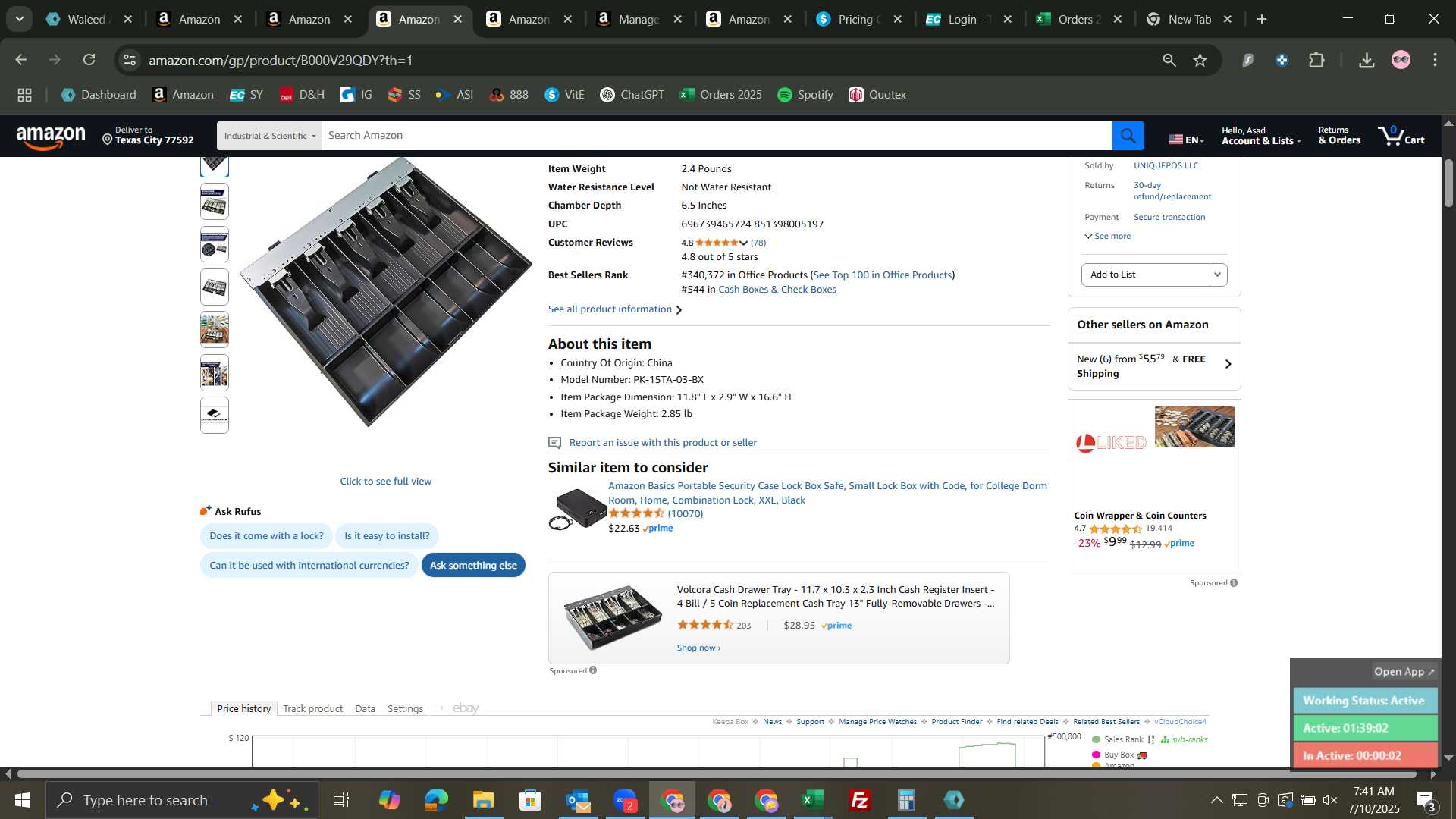Viewport: 1456px width, 819px height.
Task: Go back using the browser back arrow
Action: point(20,60)
